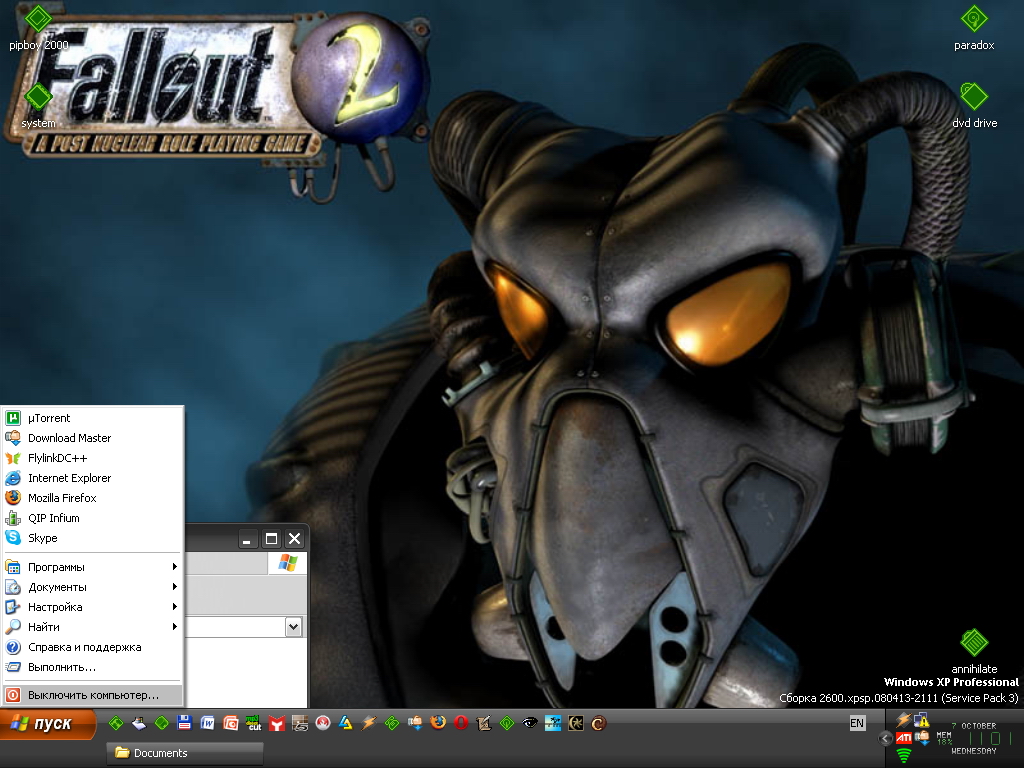Viewport: 1024px width, 768px height.
Task: Launch Opera from the Quick Launch bar
Action: [460, 723]
